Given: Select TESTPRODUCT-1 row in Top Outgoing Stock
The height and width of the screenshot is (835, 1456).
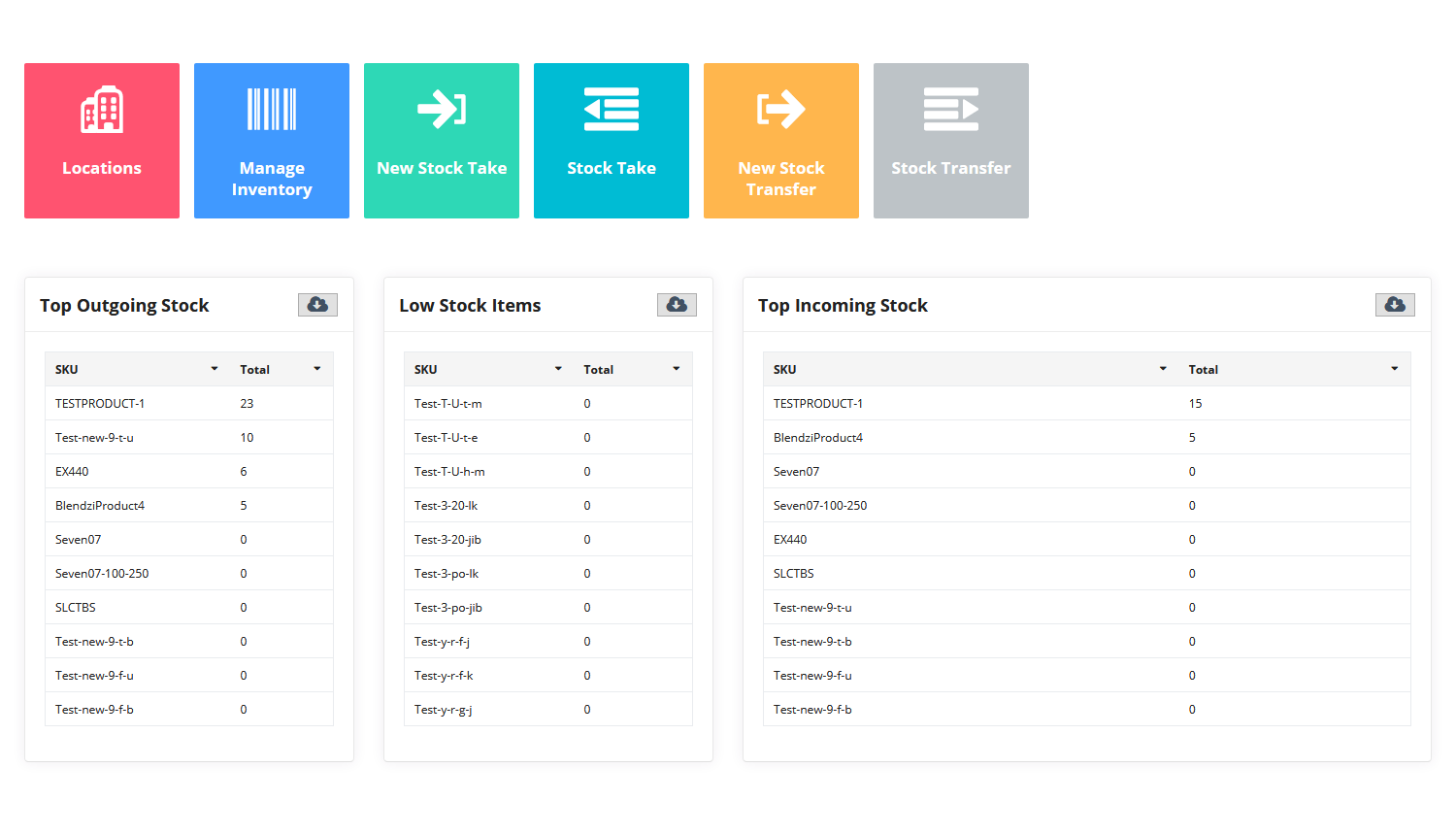Looking at the screenshot, I should 100,404.
